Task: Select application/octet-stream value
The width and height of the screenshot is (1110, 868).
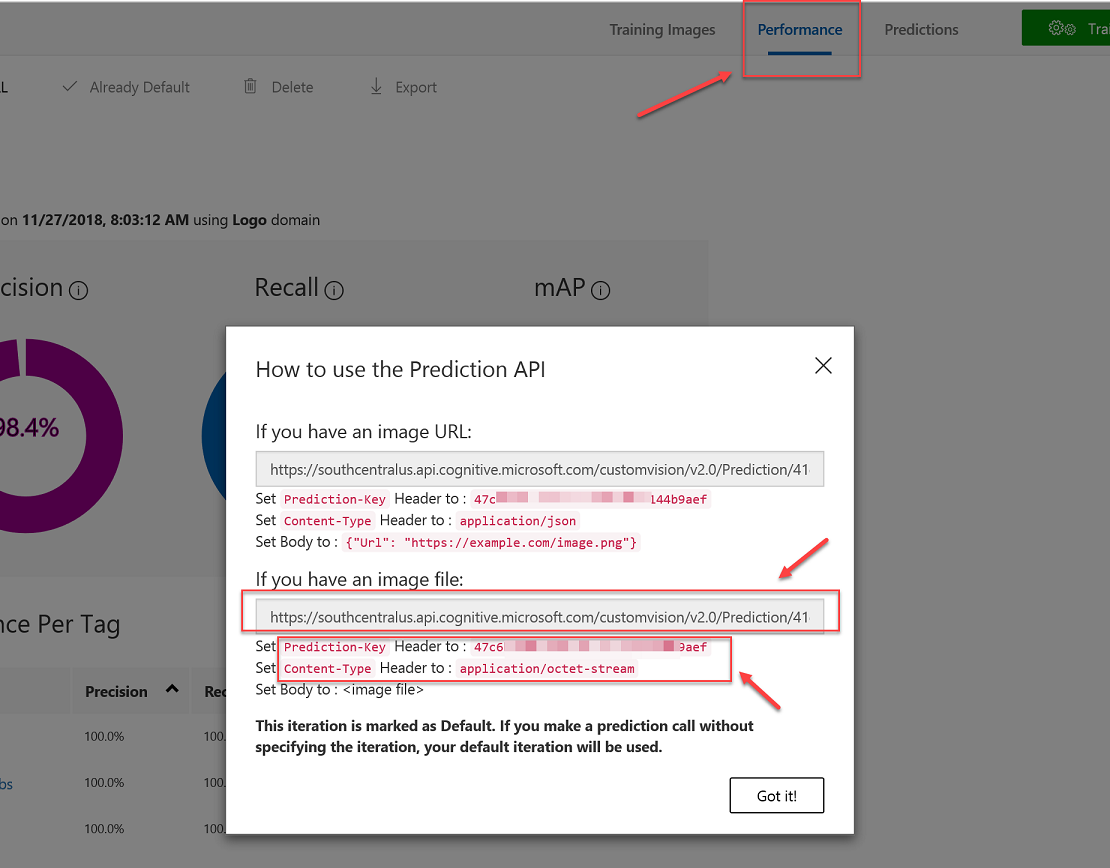Action: (x=547, y=668)
